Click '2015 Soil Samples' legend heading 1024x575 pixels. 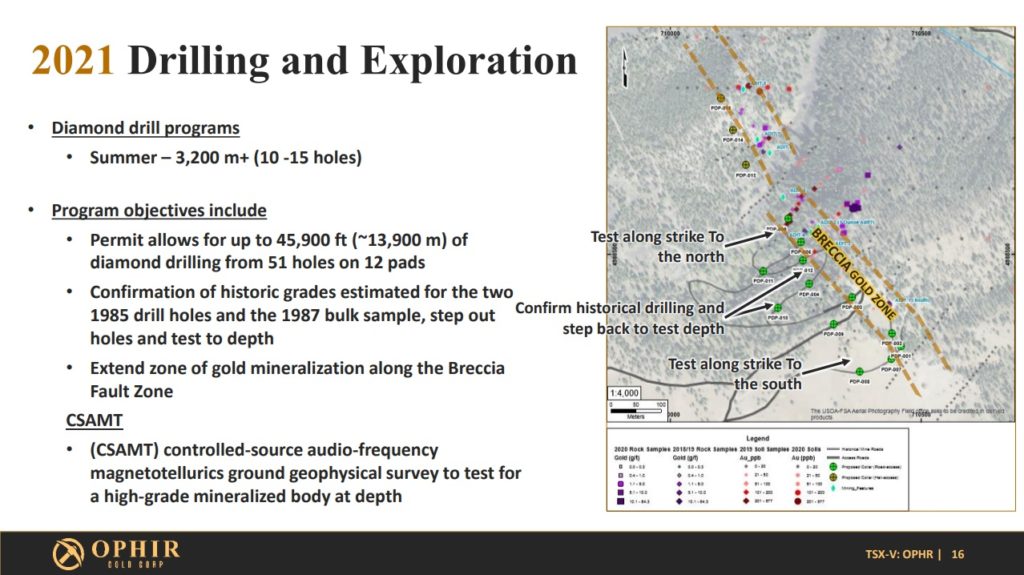[765, 449]
